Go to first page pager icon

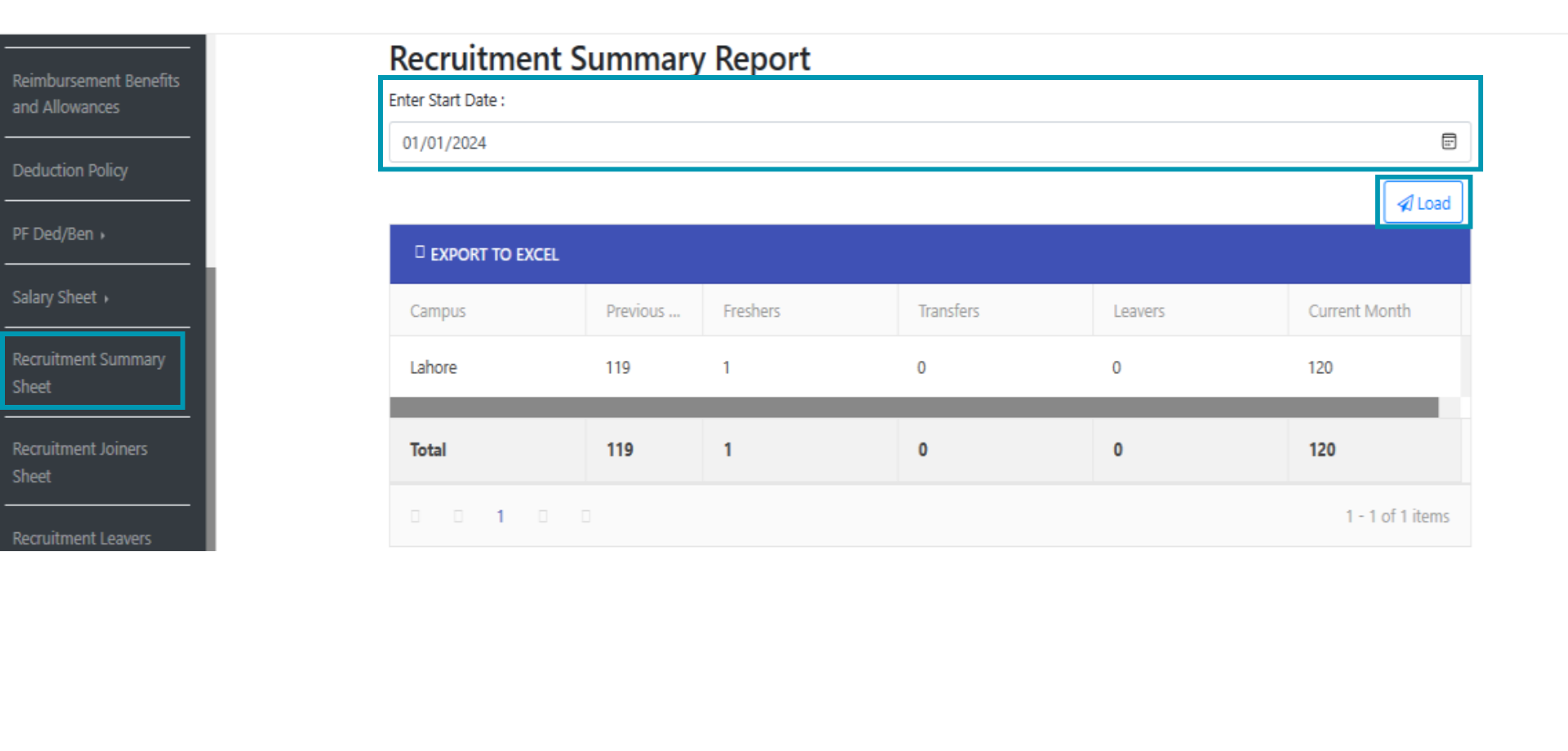pyautogui.click(x=415, y=516)
